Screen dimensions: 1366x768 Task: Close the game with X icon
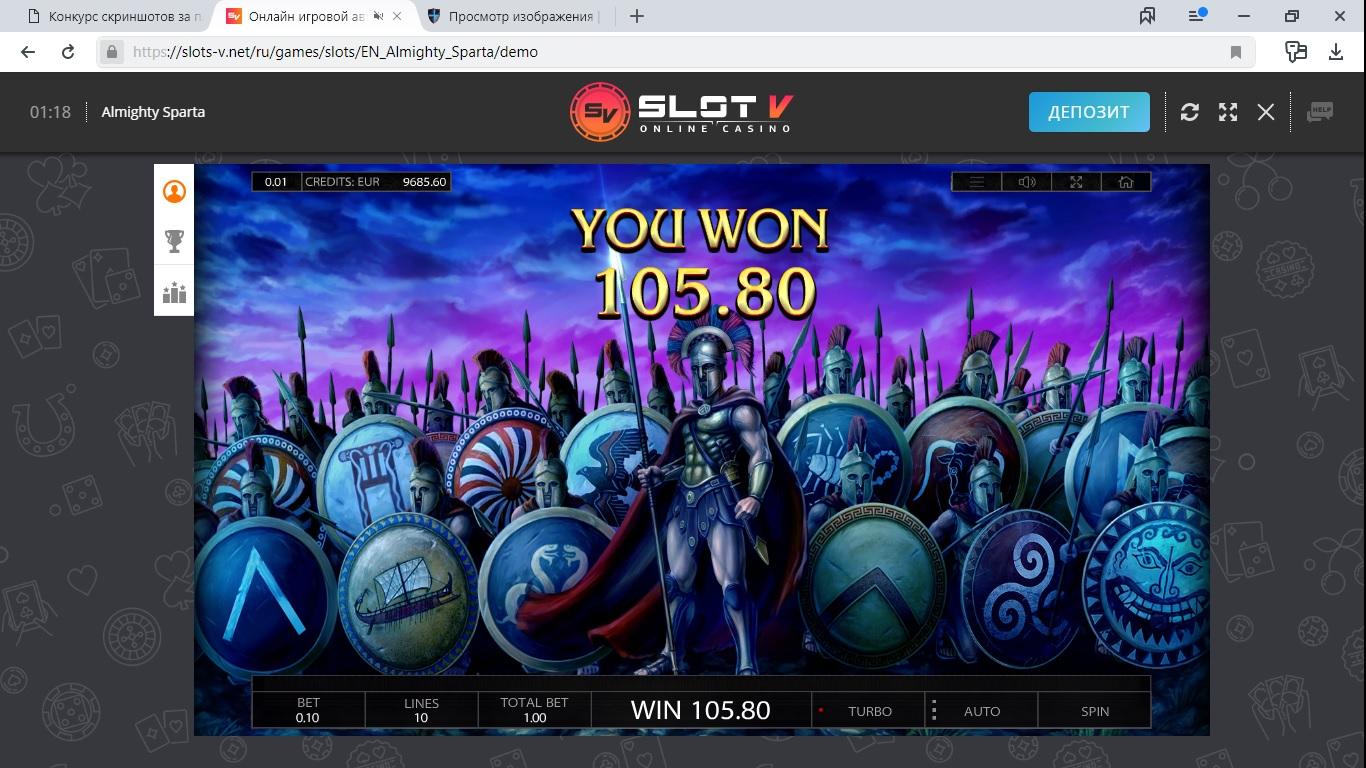tap(1266, 112)
